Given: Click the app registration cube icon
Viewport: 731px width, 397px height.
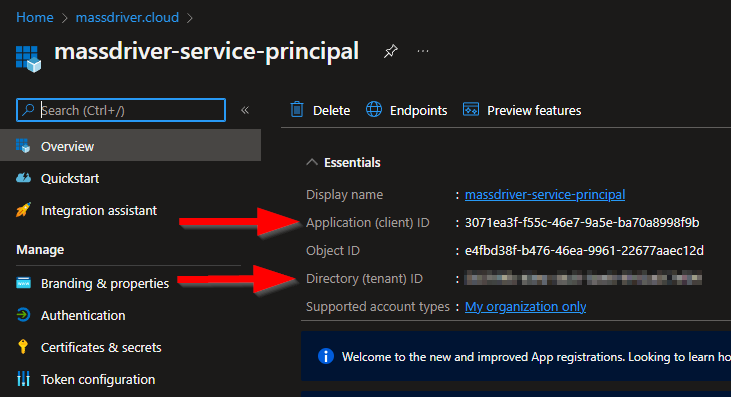Looking at the screenshot, I should pyautogui.click(x=28, y=59).
